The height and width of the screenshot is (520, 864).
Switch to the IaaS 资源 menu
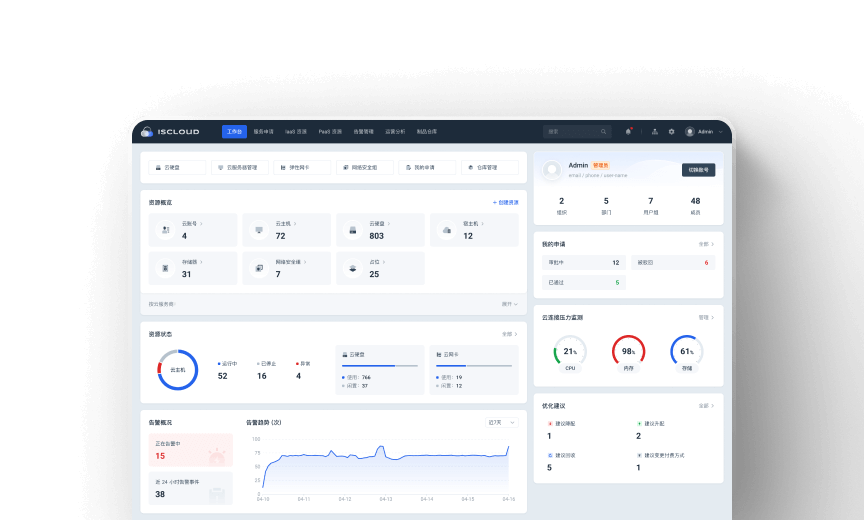pos(296,132)
